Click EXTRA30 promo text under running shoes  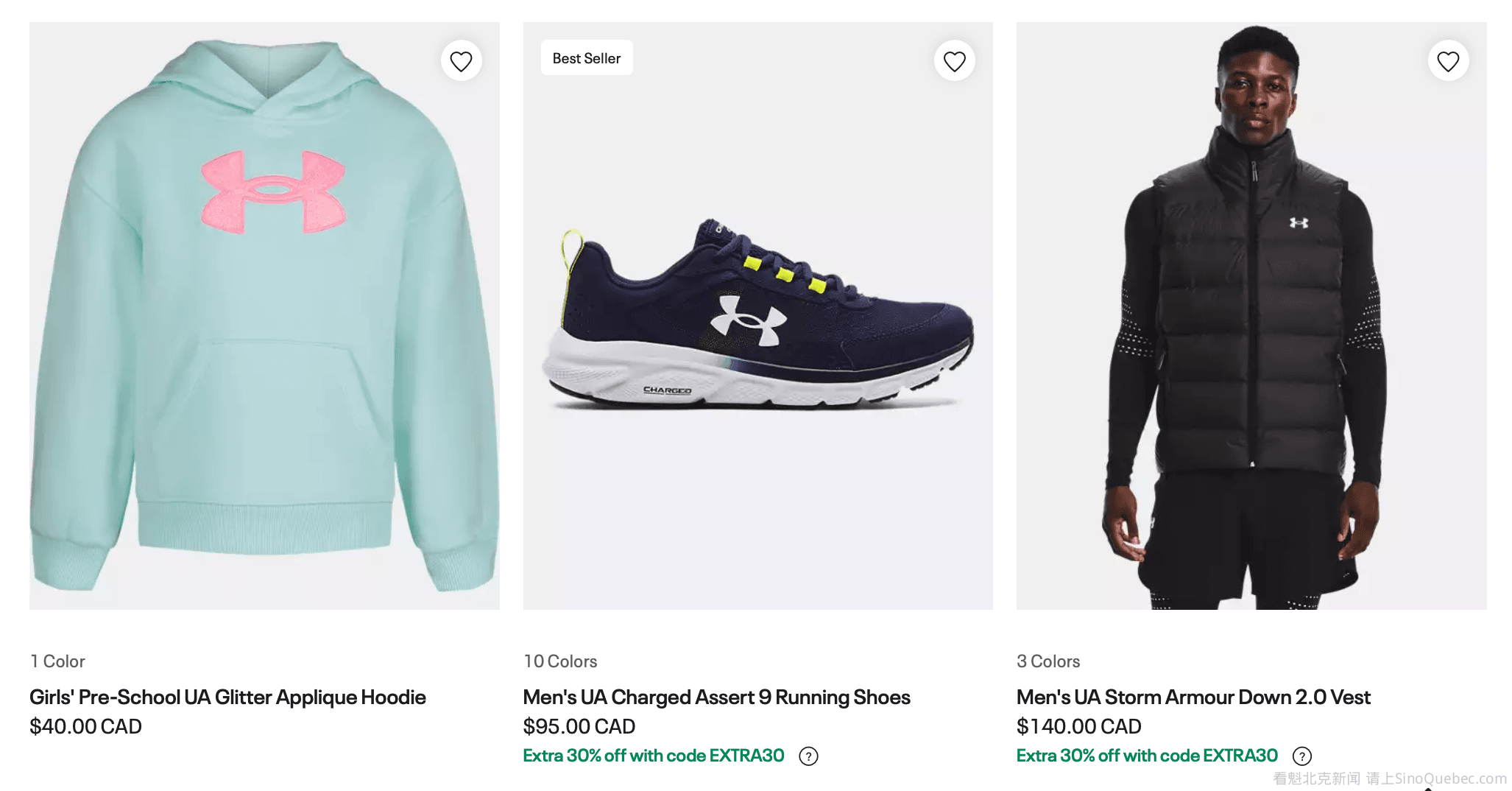coord(653,756)
